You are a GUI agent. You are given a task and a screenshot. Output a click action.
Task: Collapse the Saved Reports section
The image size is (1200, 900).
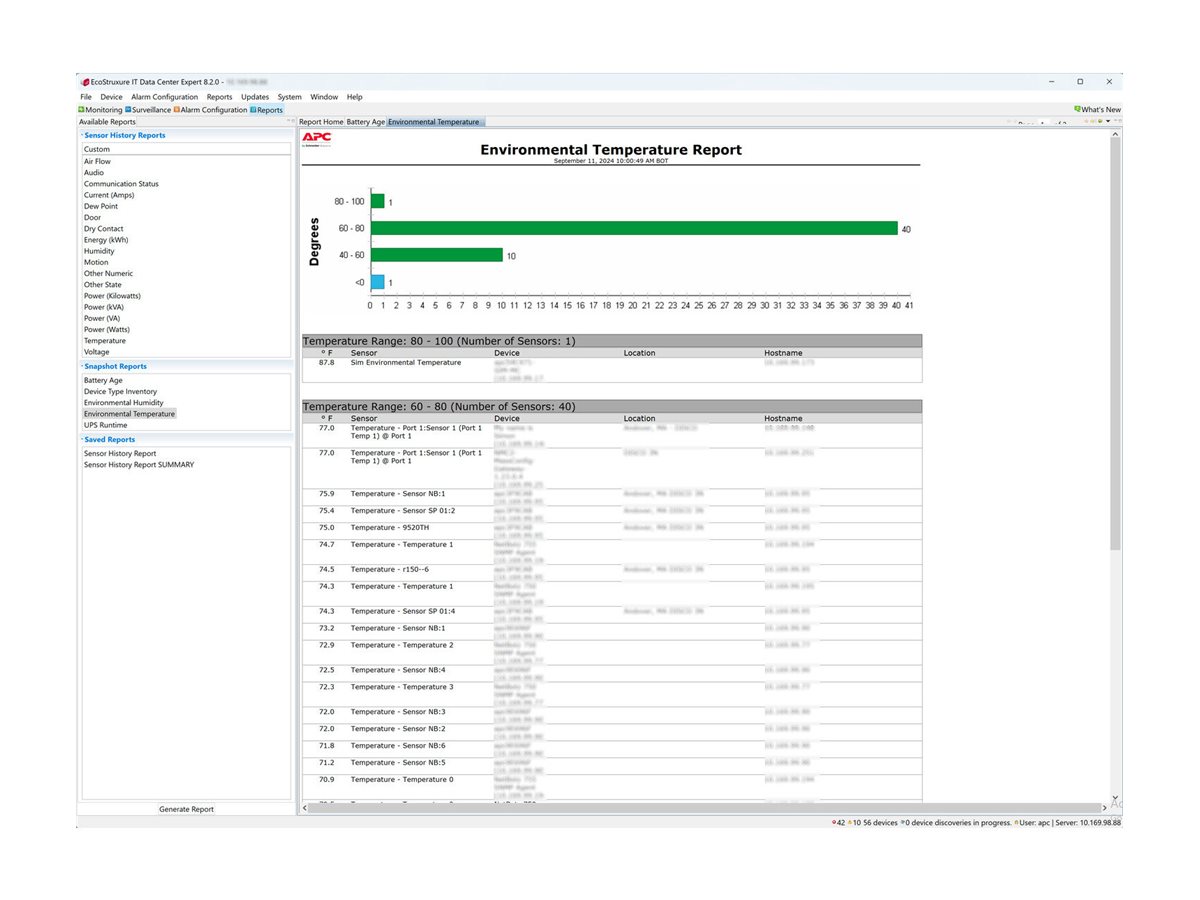[x=83, y=439]
